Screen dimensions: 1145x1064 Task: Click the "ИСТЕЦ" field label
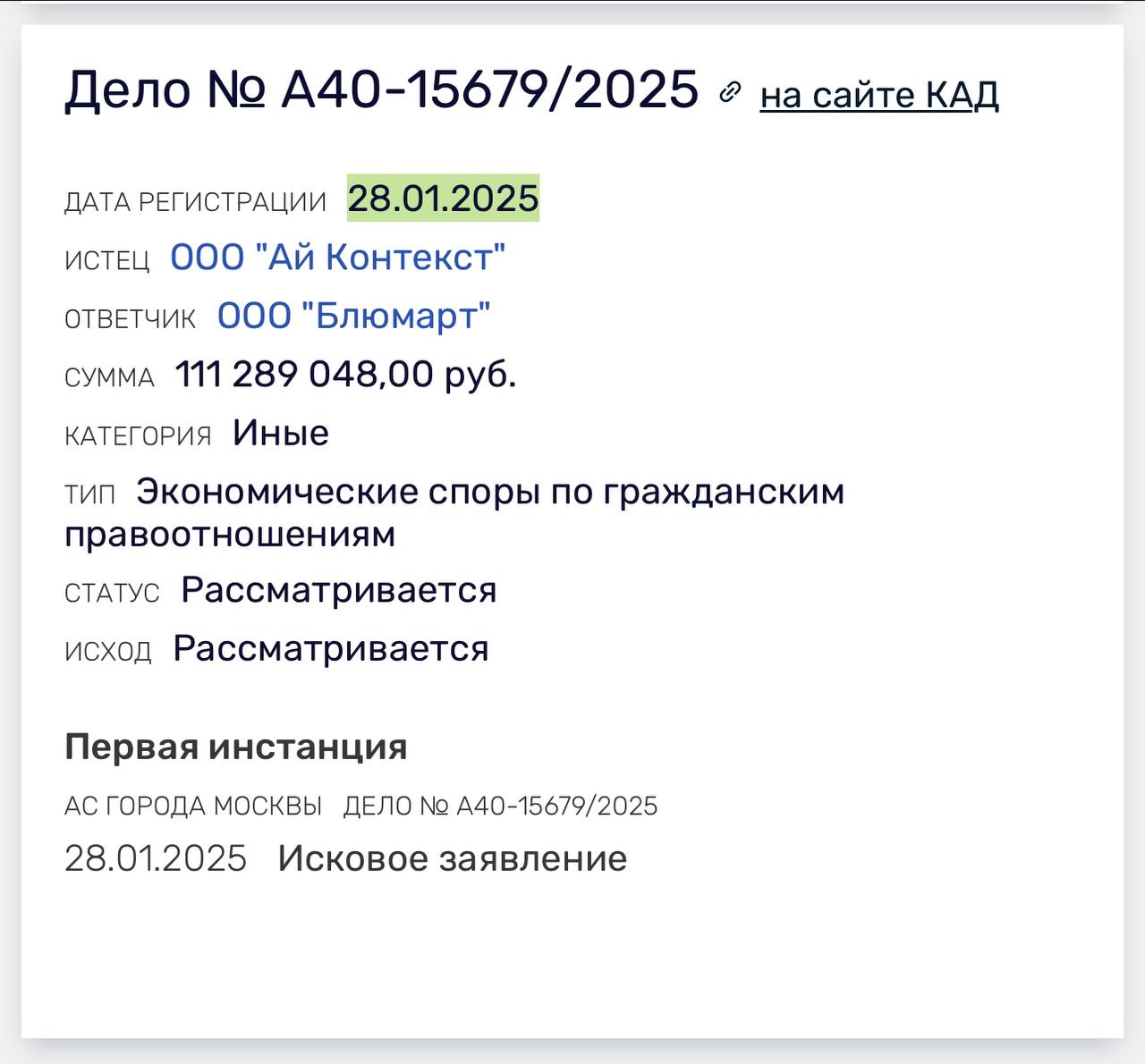click(107, 261)
